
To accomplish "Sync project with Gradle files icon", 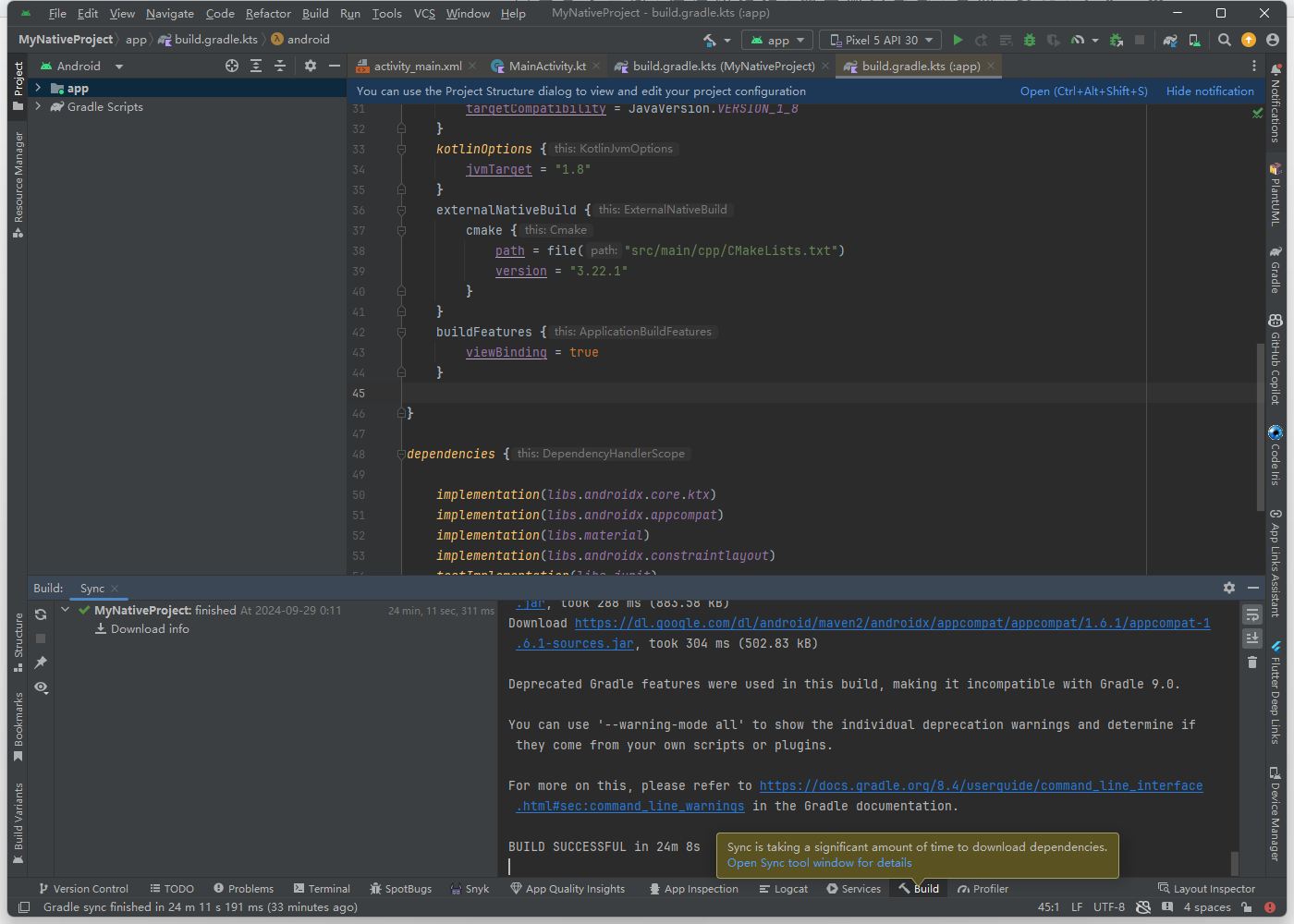I will 1170,40.
